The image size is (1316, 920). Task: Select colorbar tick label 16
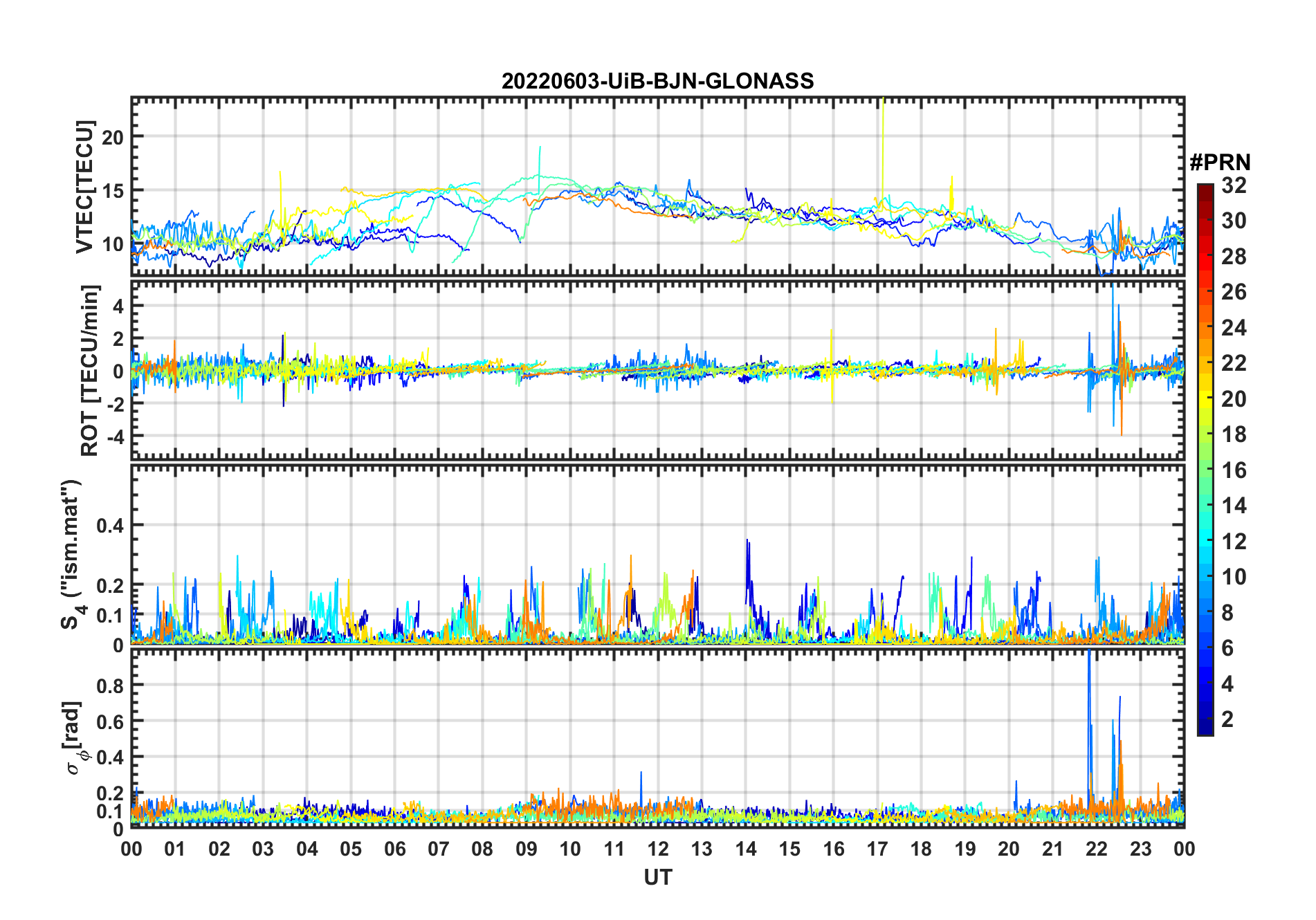[x=1234, y=470]
